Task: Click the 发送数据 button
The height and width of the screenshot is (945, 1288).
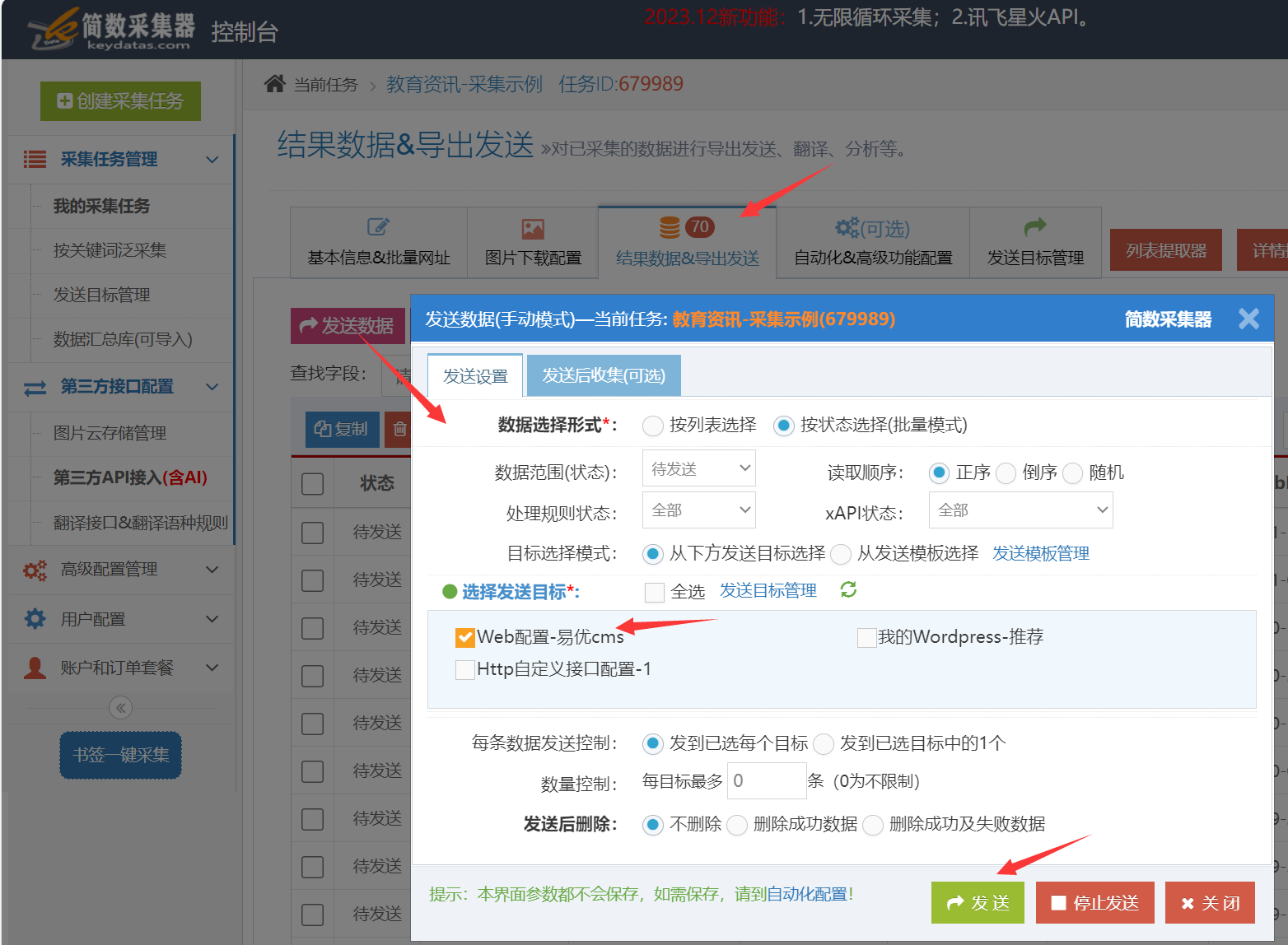Action: (348, 326)
